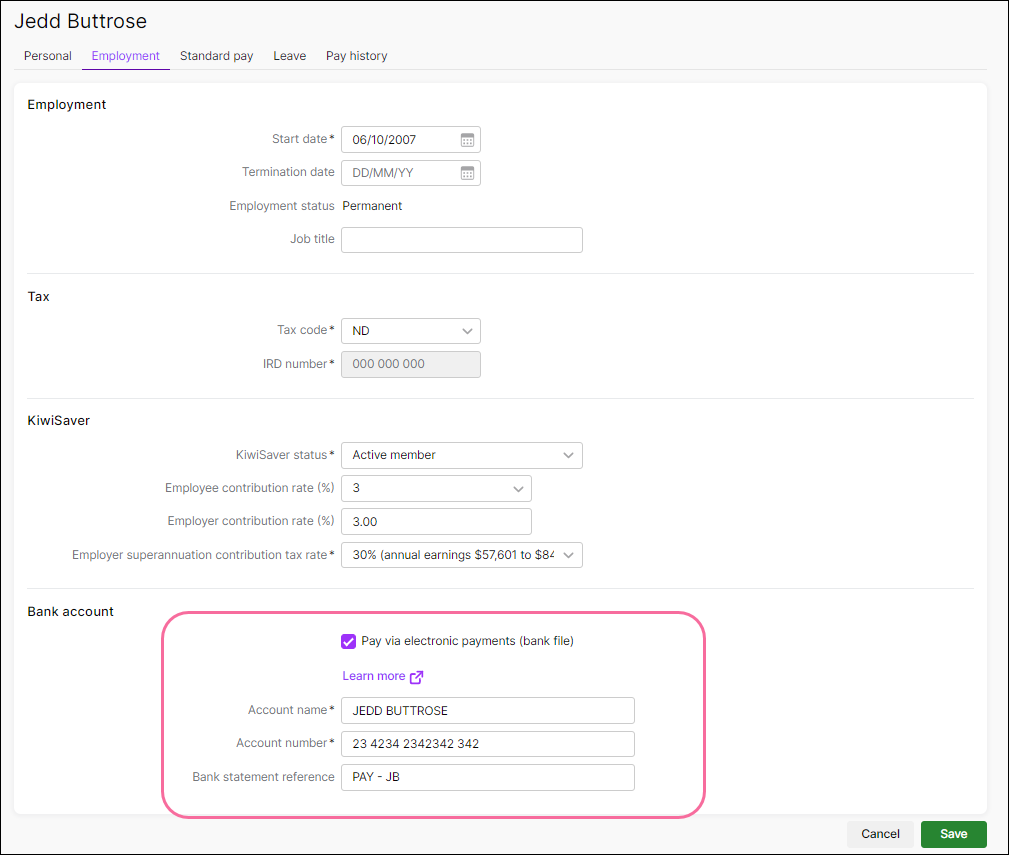Screen dimensions: 1009x855
Task: Expand the Tax code dropdown
Action: pyautogui.click(x=411, y=331)
